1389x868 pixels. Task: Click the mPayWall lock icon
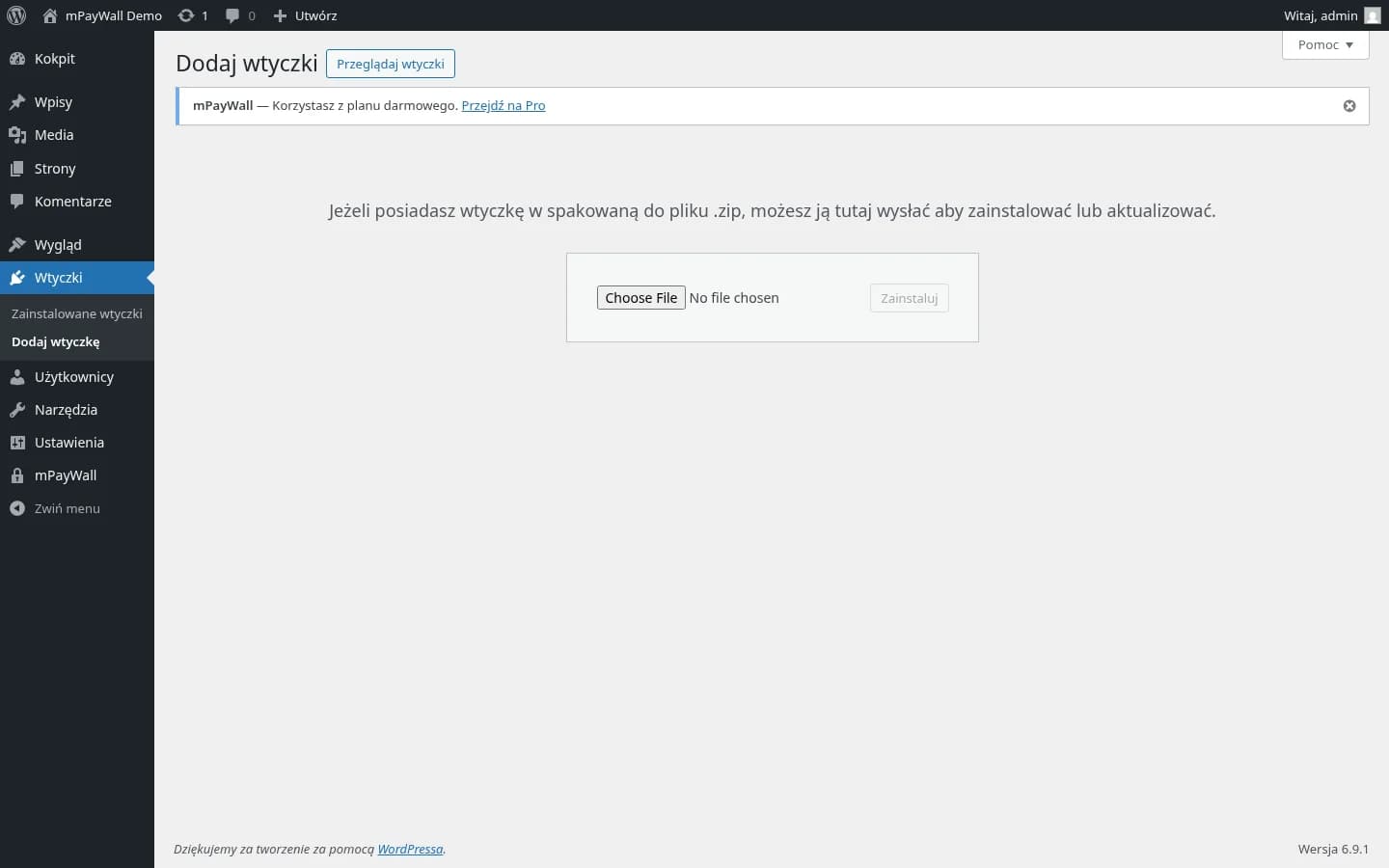click(17, 475)
